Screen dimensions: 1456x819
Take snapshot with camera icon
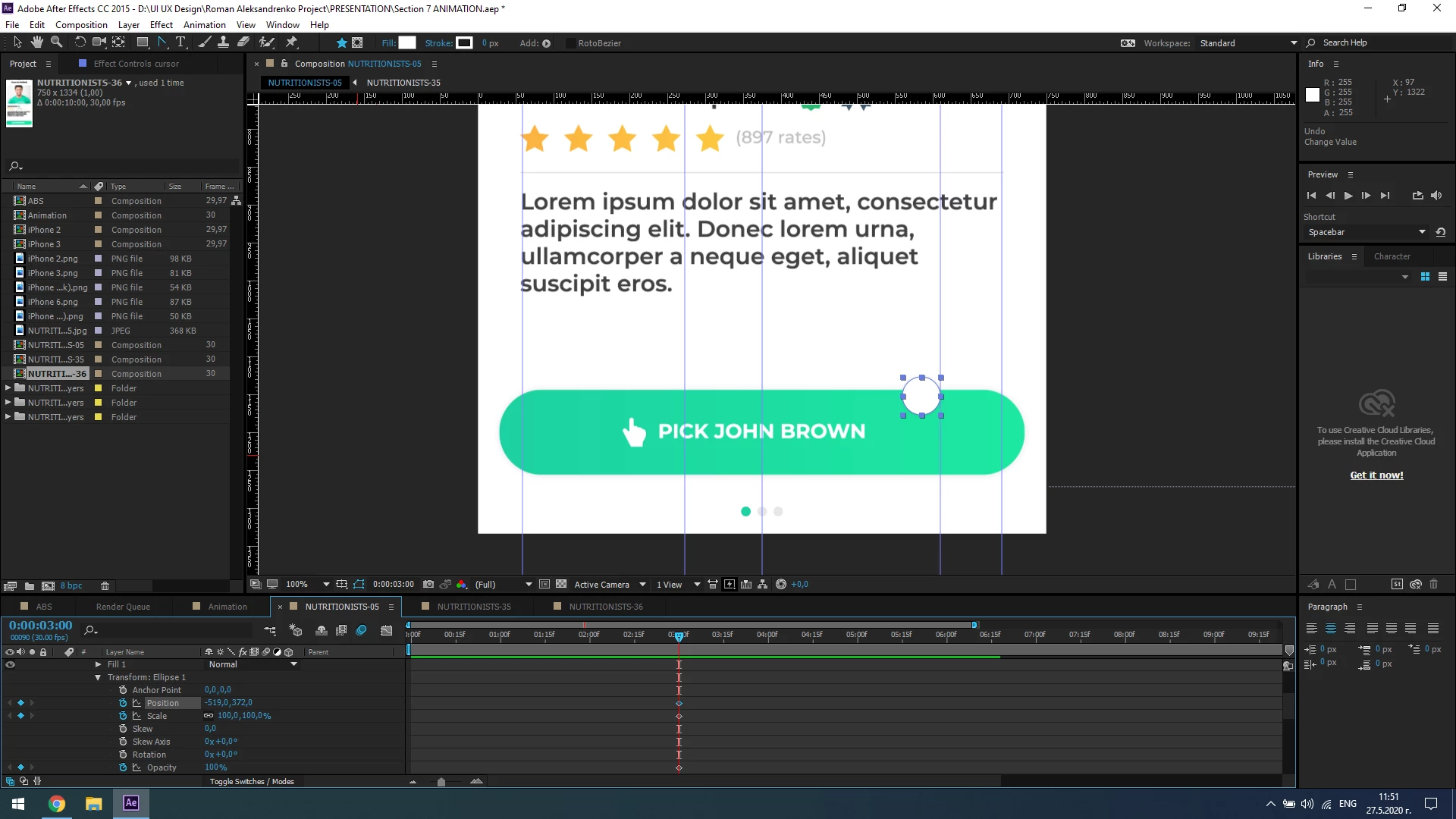[428, 585]
